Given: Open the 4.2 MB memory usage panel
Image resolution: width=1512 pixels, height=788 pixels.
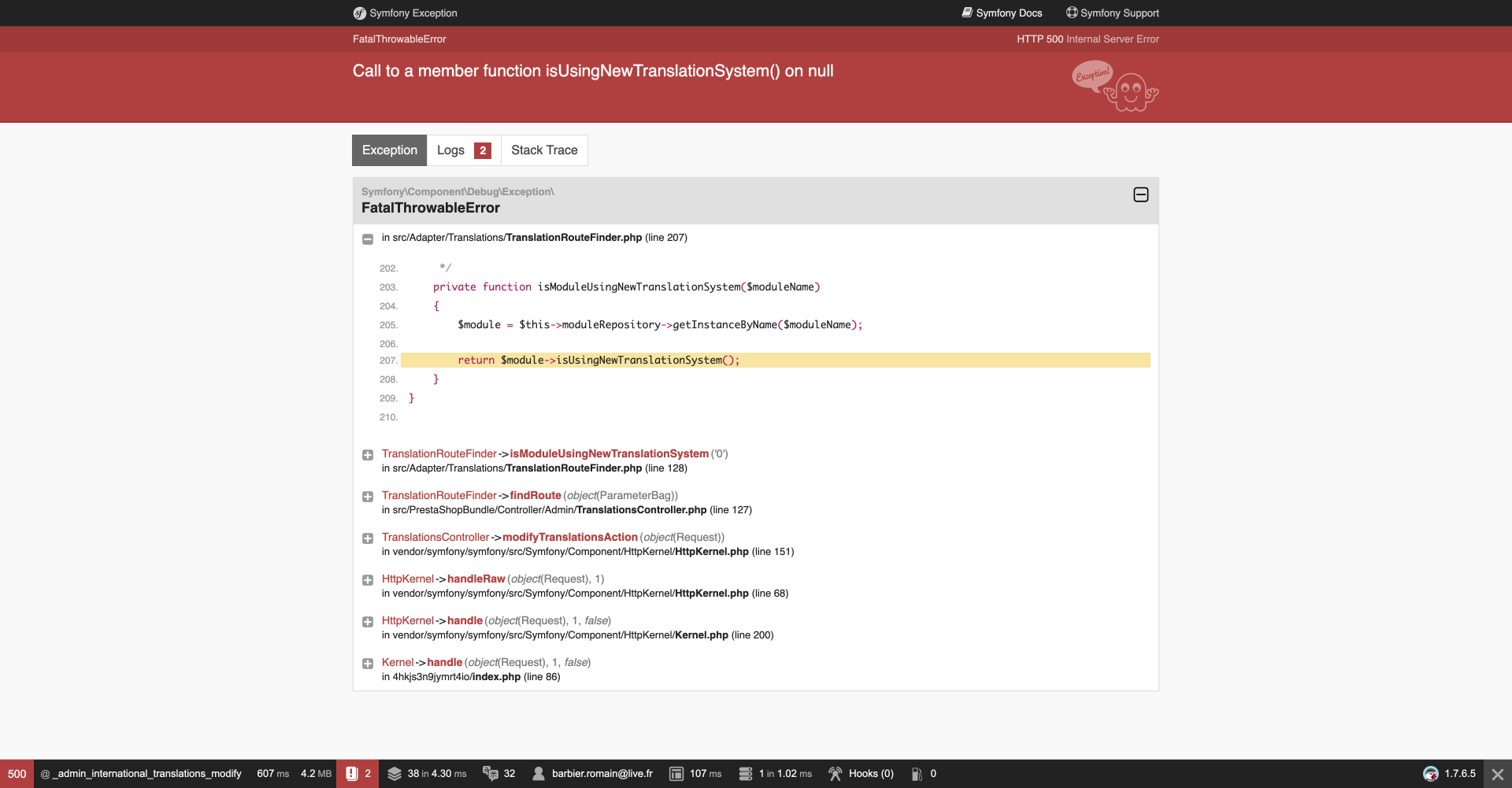Looking at the screenshot, I should 316,774.
